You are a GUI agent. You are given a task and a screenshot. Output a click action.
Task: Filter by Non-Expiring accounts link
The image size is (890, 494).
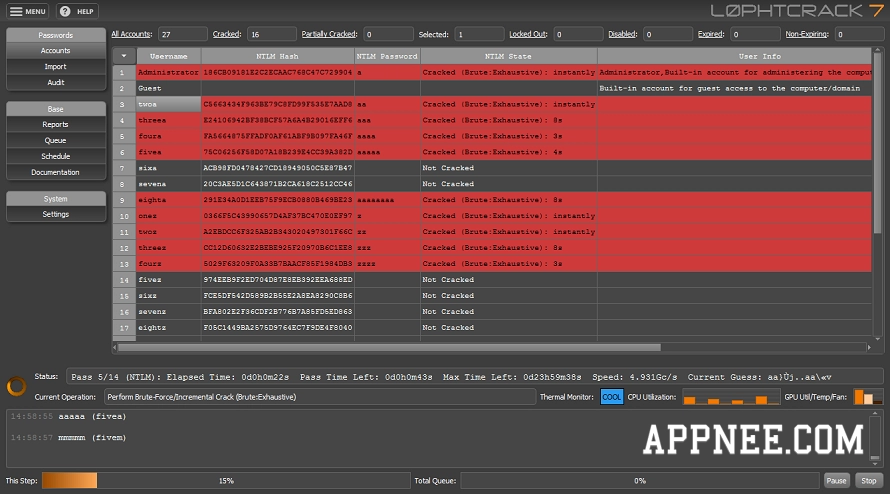pyautogui.click(x=807, y=34)
